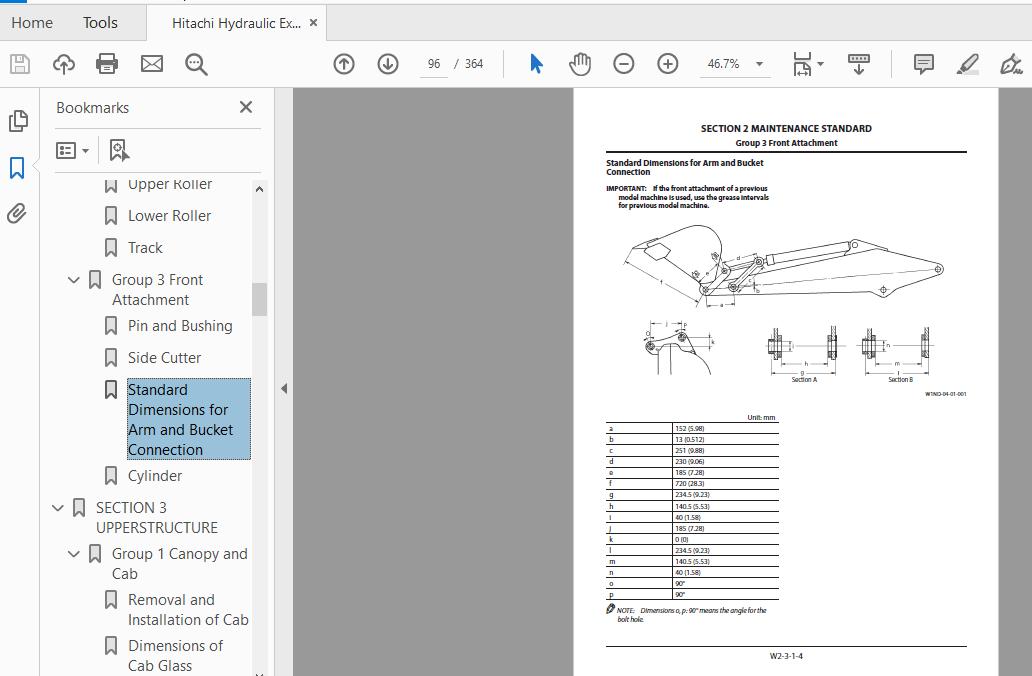This screenshot has height=676, width=1032.
Task: Activate the Selection arrow tool
Action: (x=536, y=64)
